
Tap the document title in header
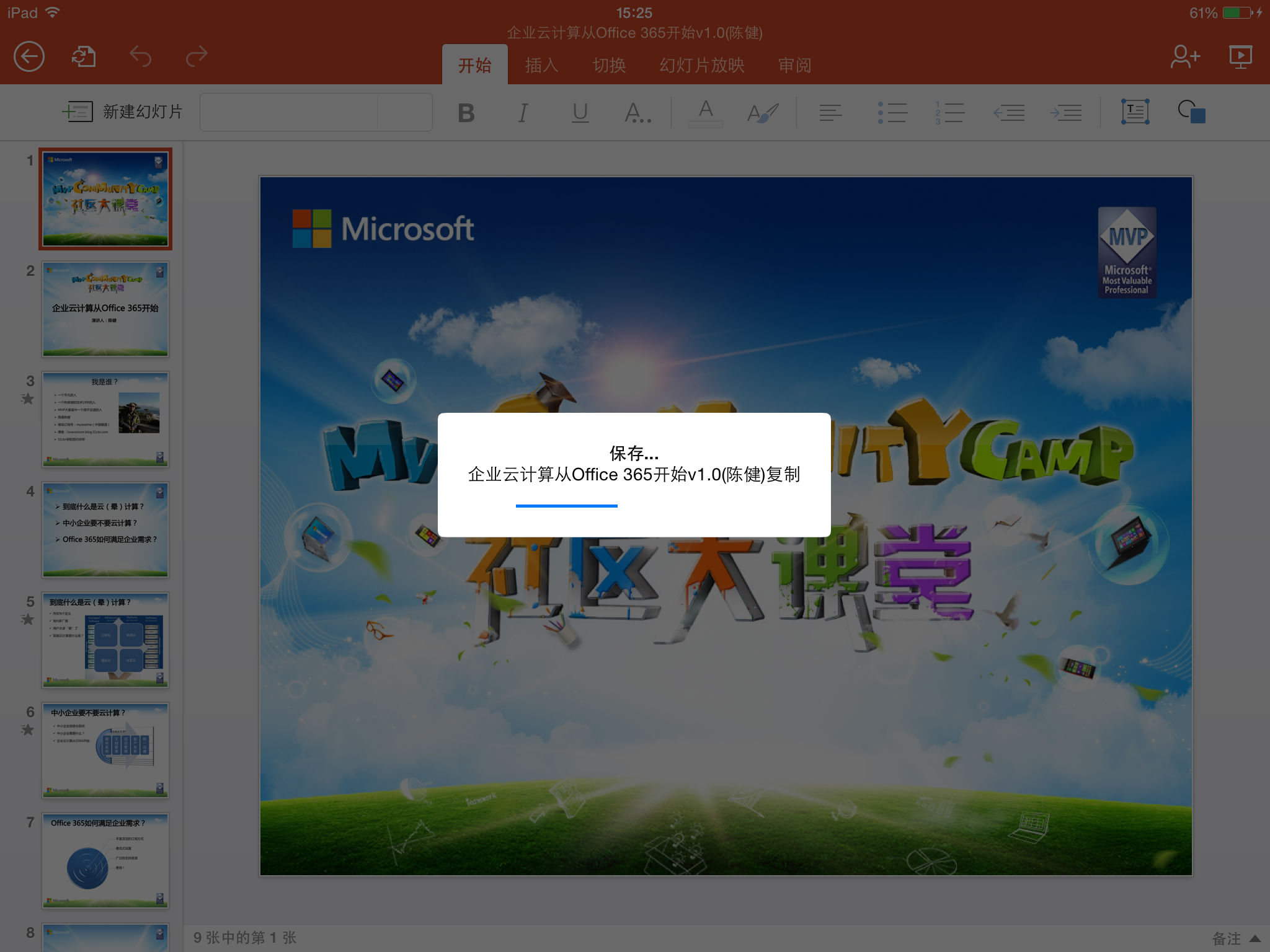coord(634,32)
